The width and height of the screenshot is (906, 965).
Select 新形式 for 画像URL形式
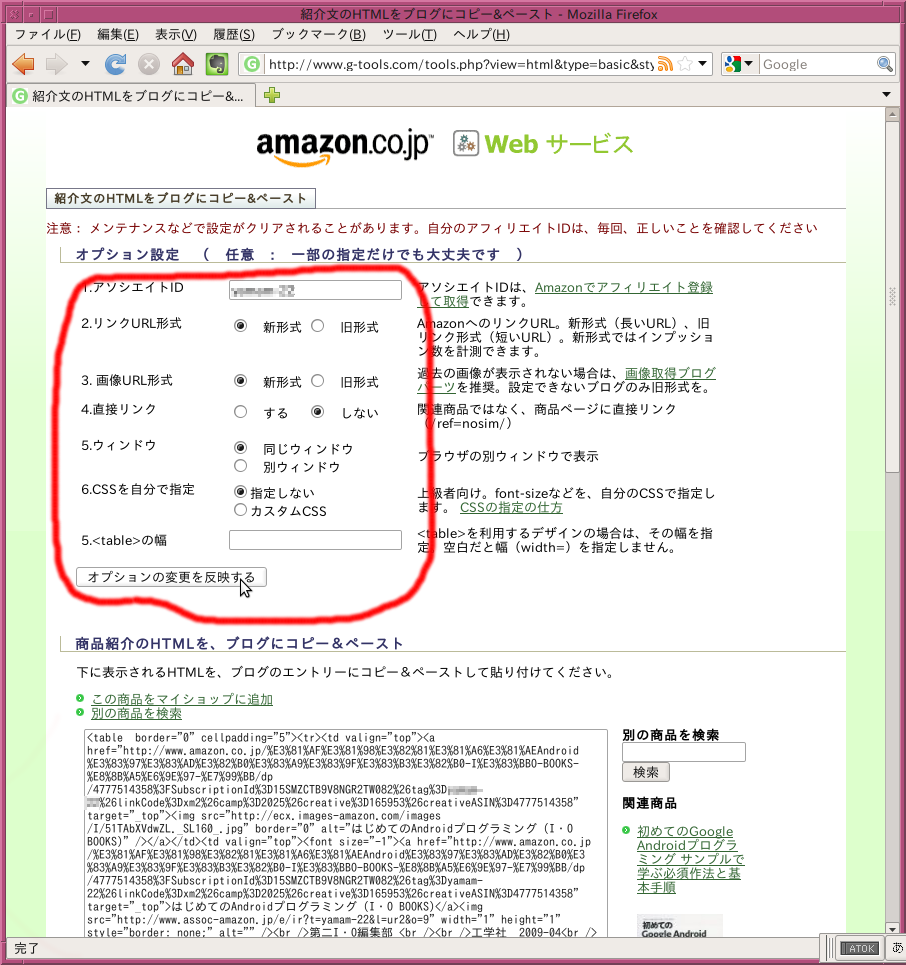(x=241, y=381)
